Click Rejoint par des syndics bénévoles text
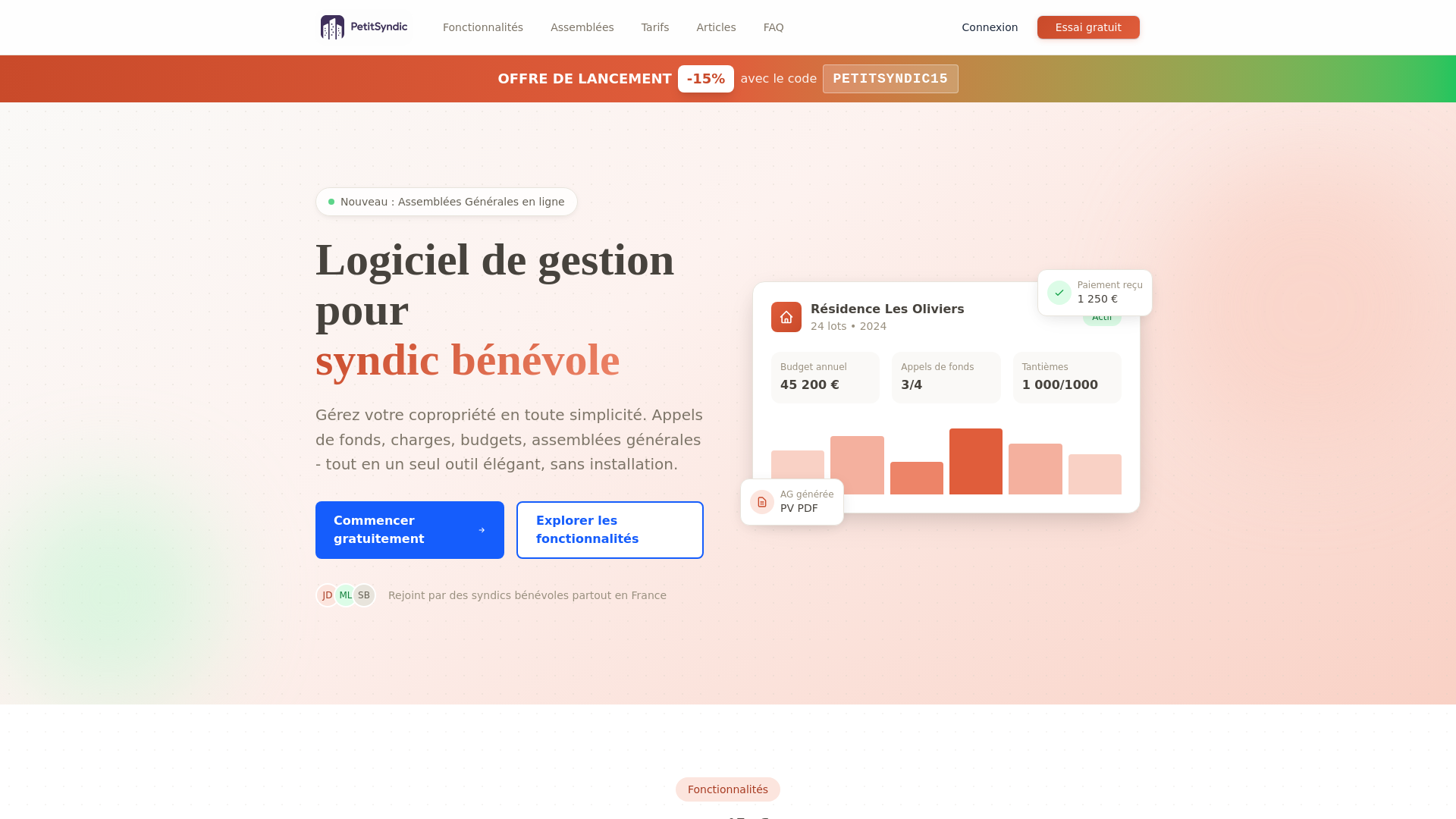 point(527,595)
